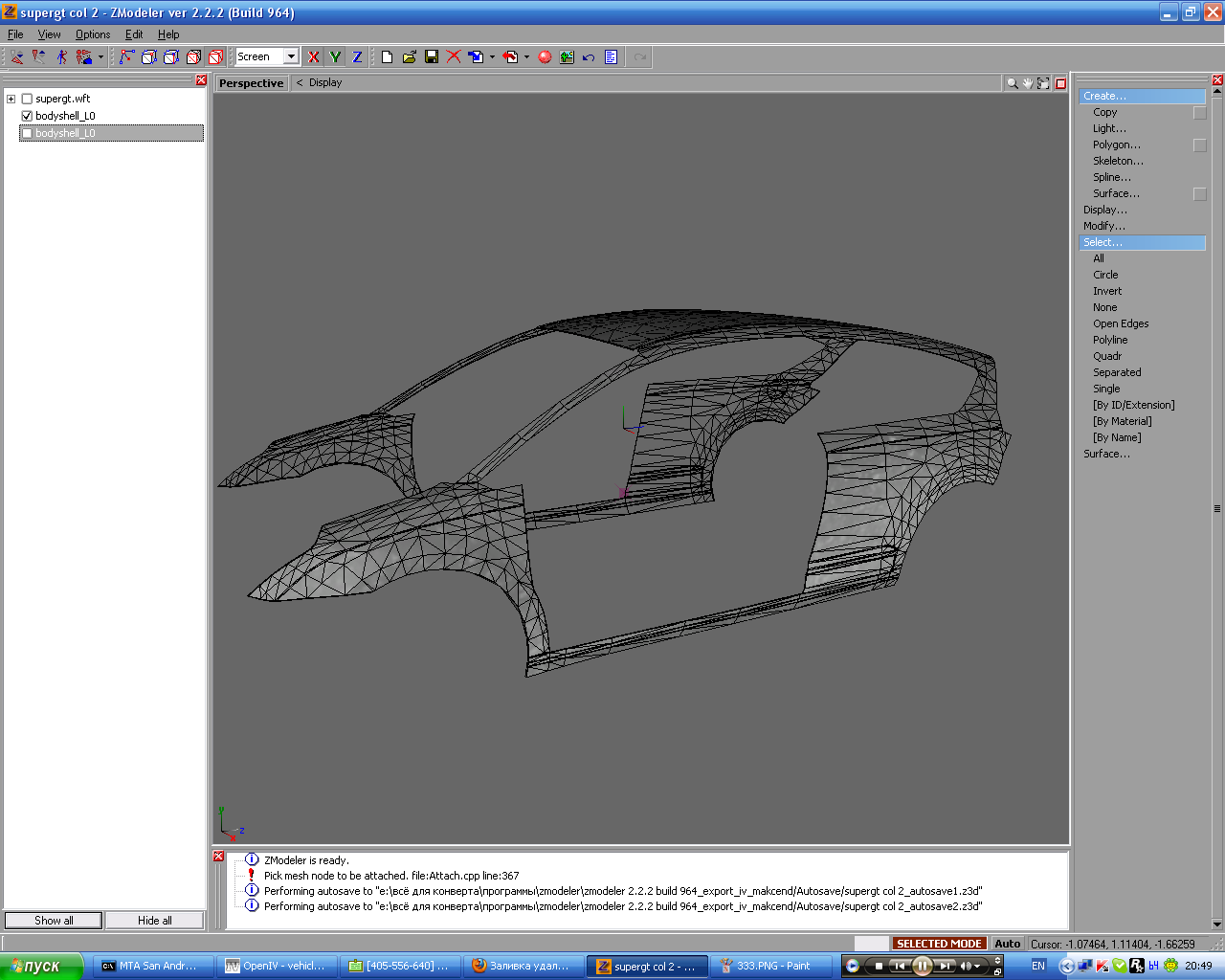Check the supergt.wft visibility checkbox
The width and height of the screenshot is (1225, 980).
click(27, 99)
